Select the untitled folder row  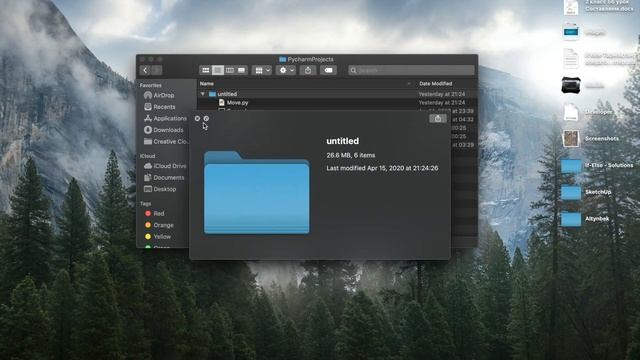(337, 94)
